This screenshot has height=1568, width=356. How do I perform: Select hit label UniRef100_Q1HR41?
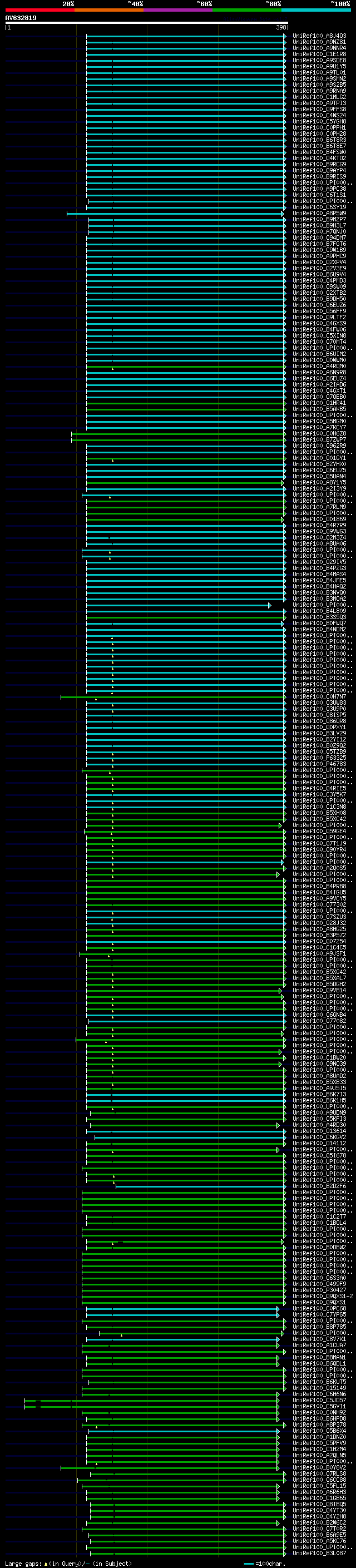point(319,403)
